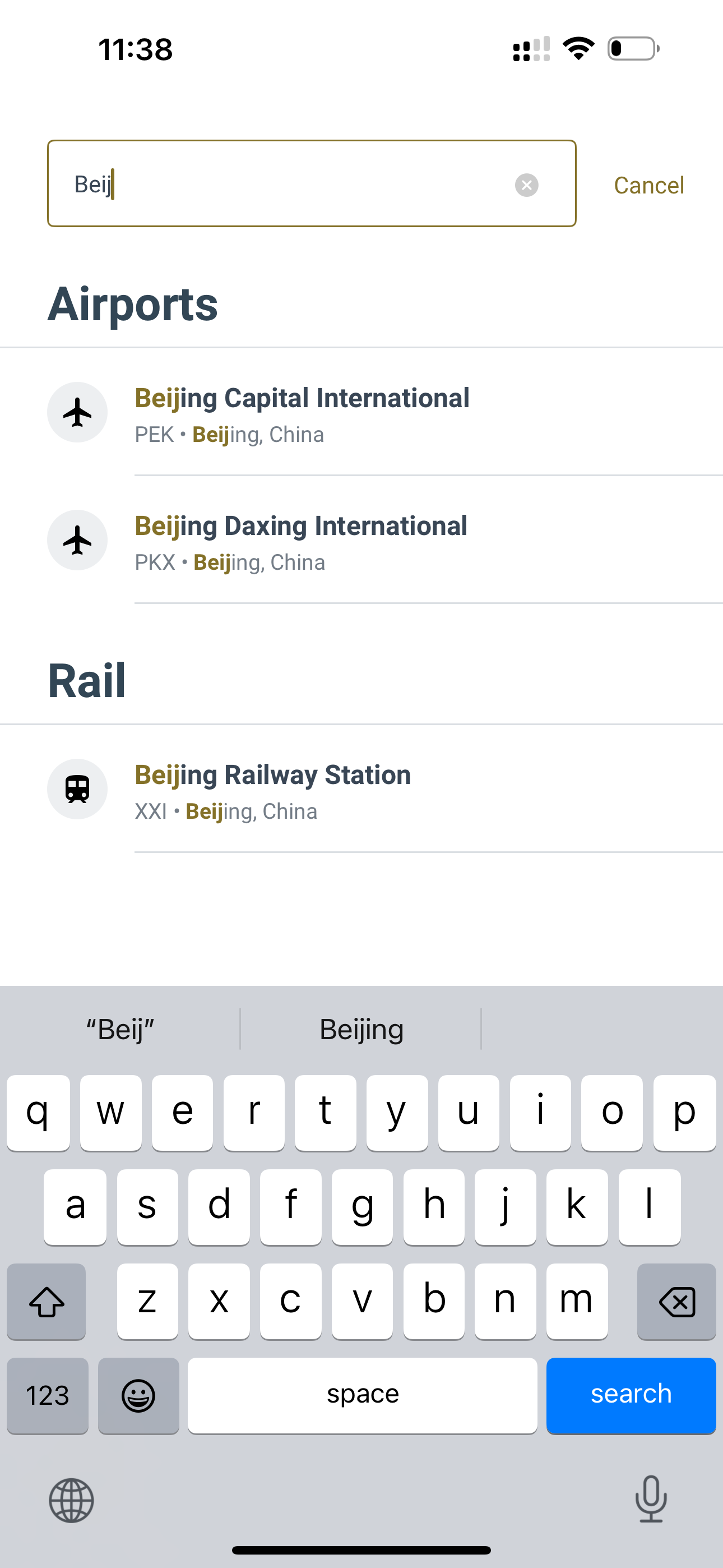723x1568 pixels.
Task: Toggle the shift key
Action: pos(47,1302)
